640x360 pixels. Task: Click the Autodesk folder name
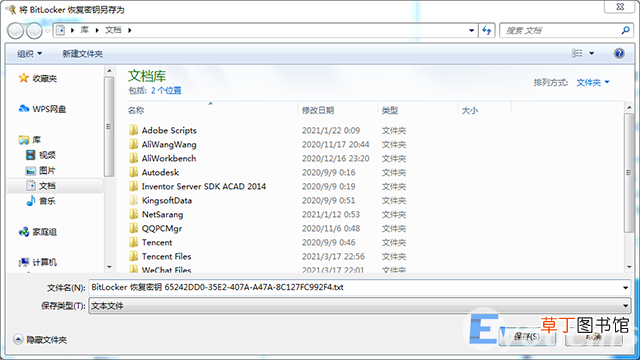point(160,172)
